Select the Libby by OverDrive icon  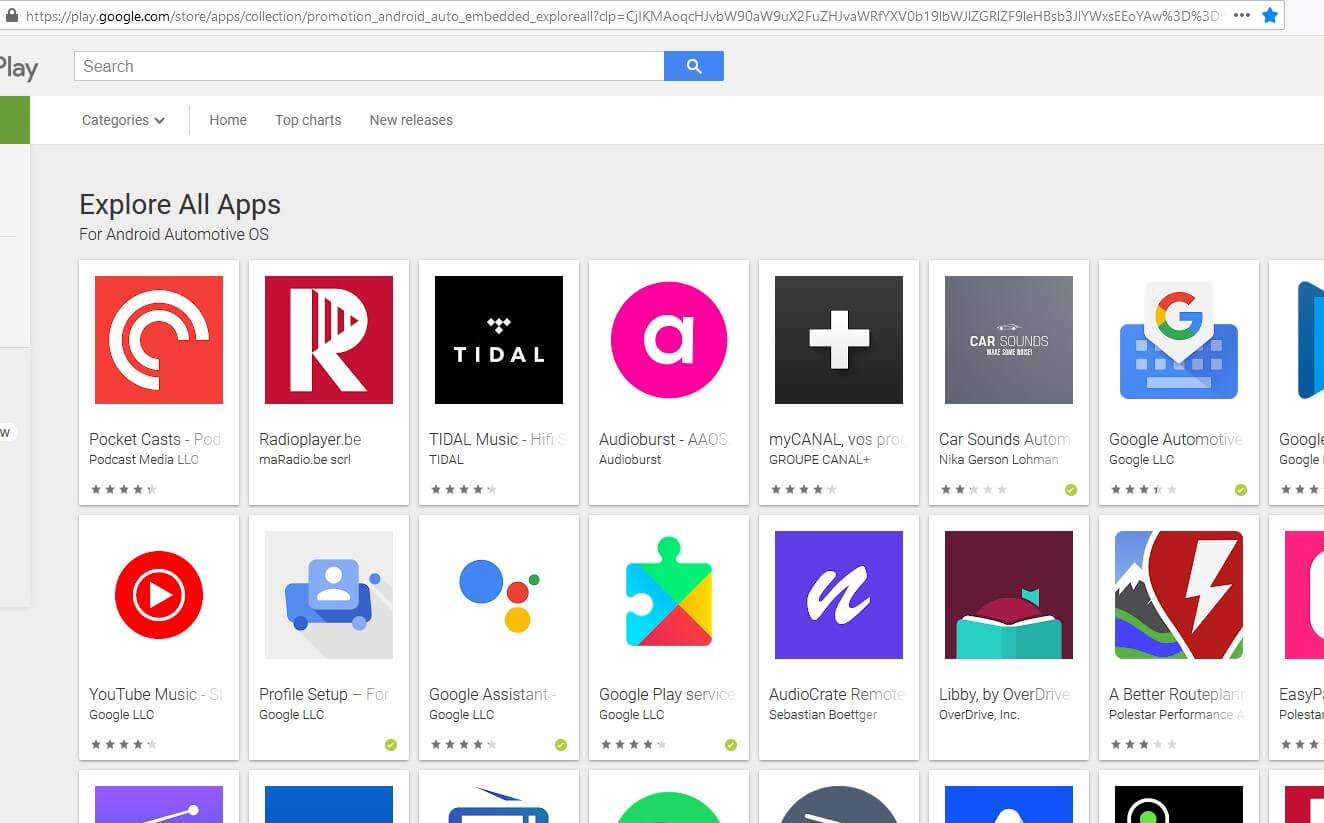tap(1009, 595)
